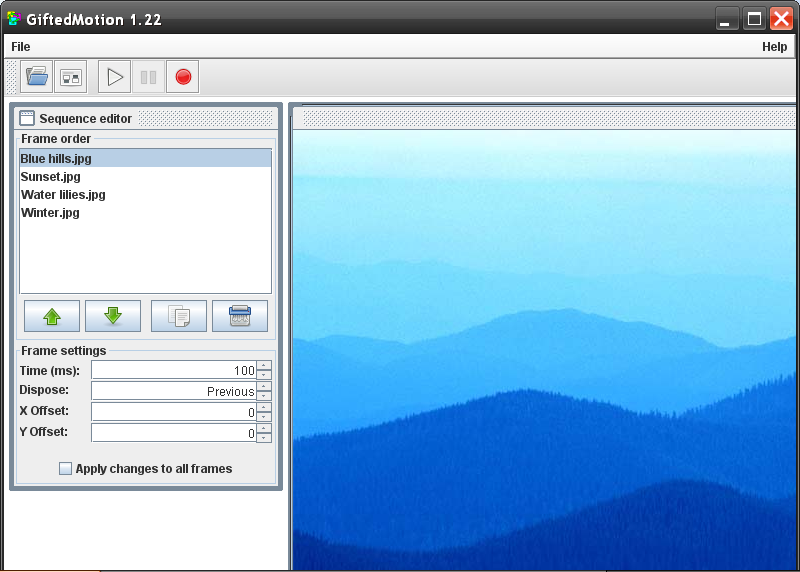Open the Help menu

pos(774,46)
